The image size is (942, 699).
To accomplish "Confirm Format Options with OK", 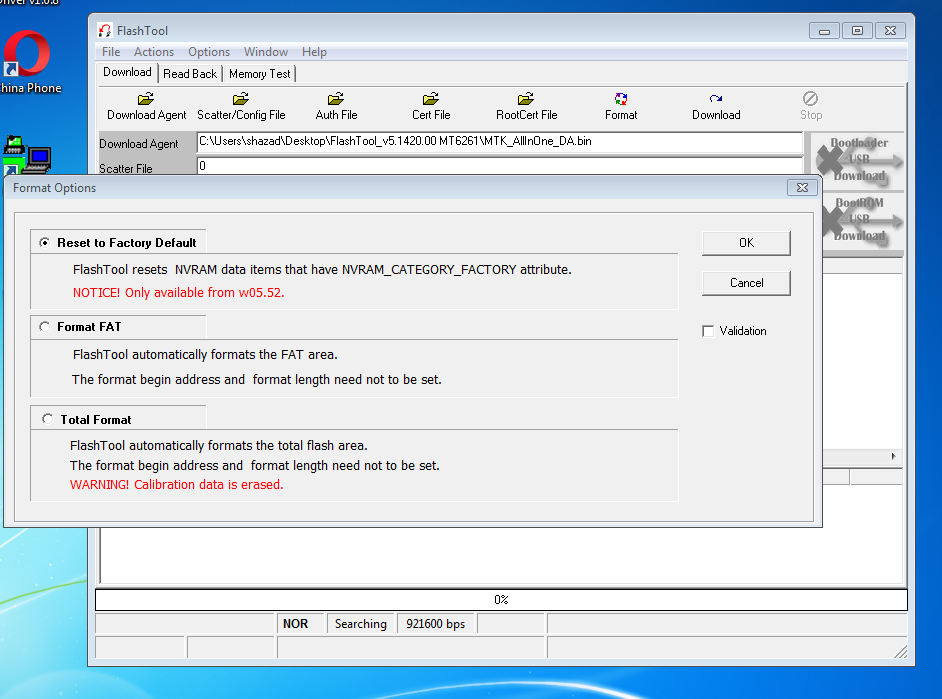I will [x=746, y=243].
